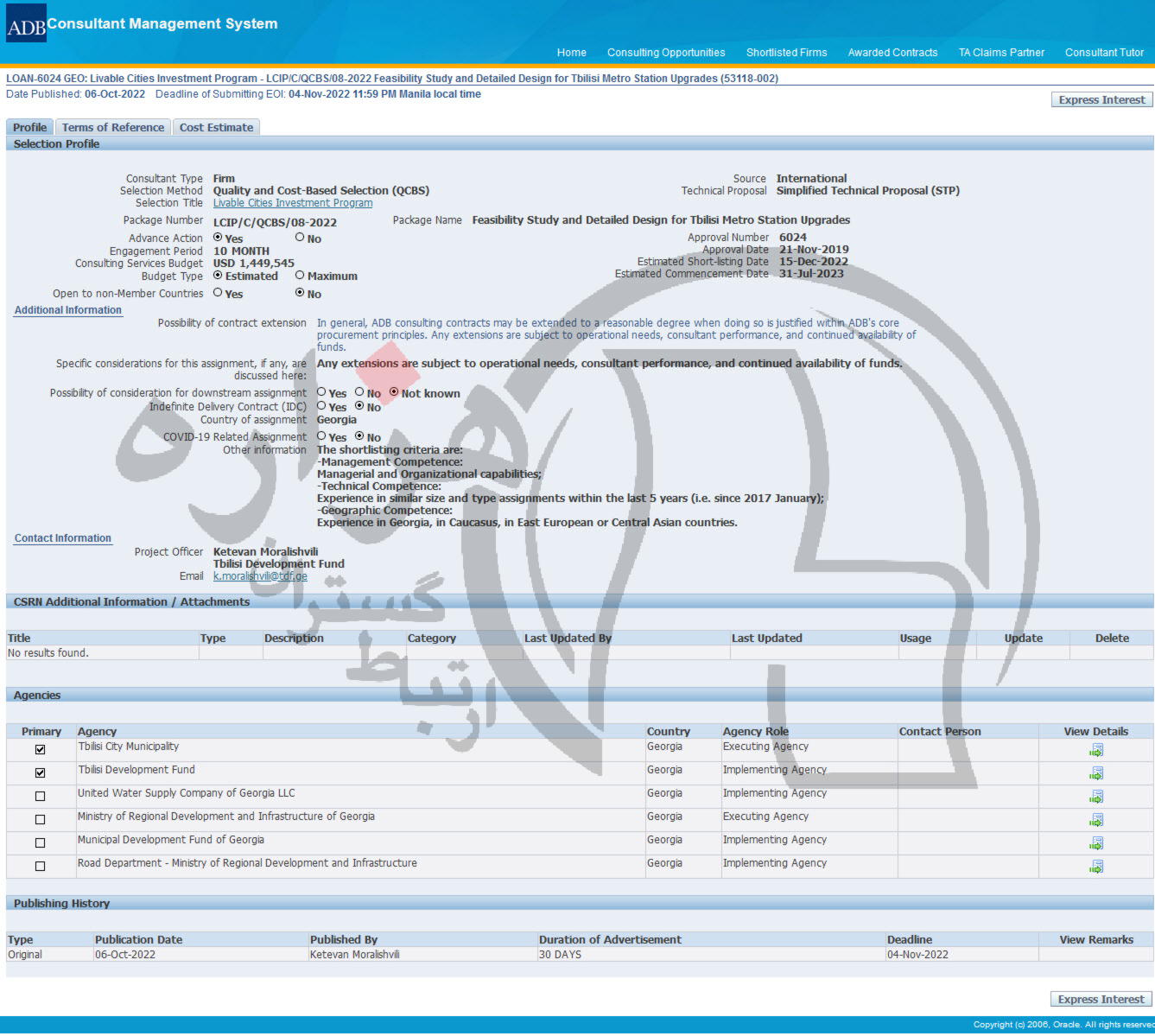Click the Last Updated column header
Viewport: 1155px width, 1036px height.
tap(767, 639)
